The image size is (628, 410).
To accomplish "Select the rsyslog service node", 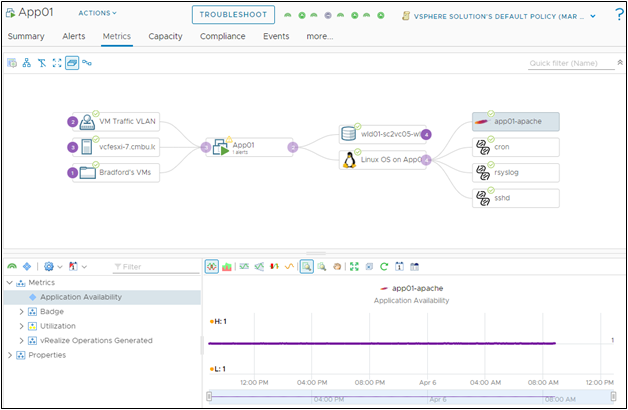I will coord(516,173).
